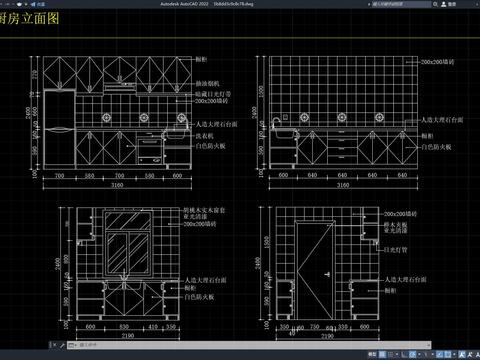Click the object snap tracking icon

[x=439, y=354]
